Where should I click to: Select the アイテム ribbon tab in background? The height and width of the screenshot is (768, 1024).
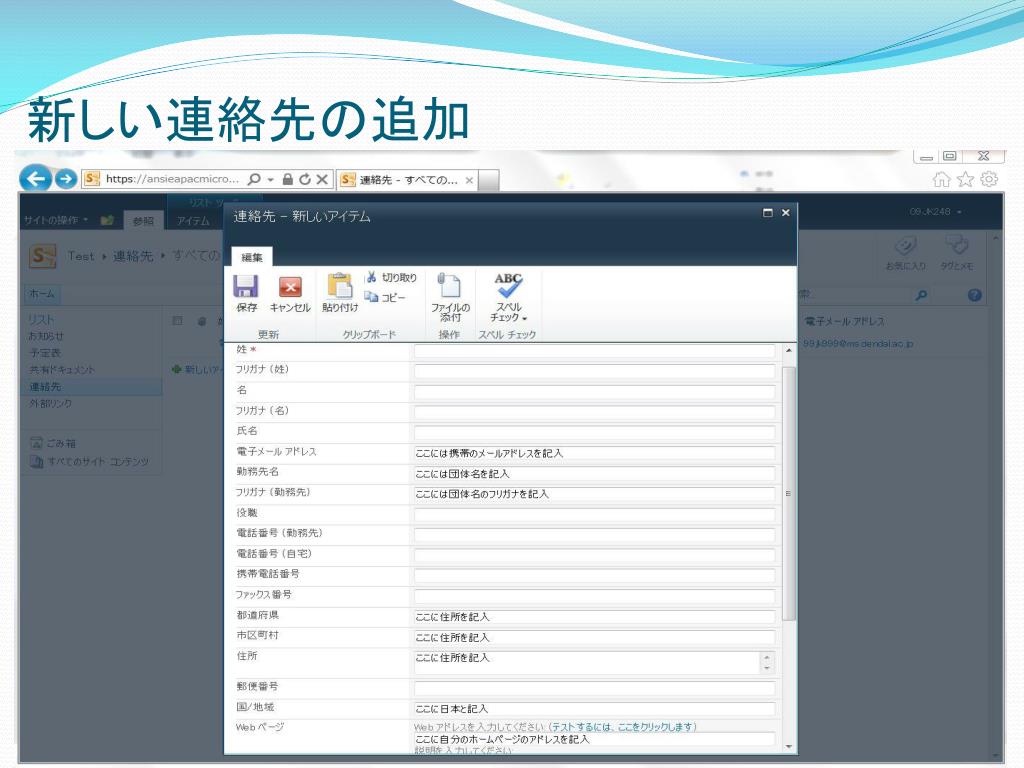point(193,221)
